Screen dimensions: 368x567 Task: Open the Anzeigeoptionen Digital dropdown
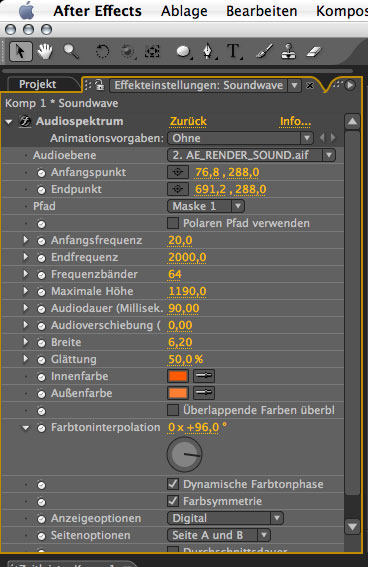coord(225,518)
